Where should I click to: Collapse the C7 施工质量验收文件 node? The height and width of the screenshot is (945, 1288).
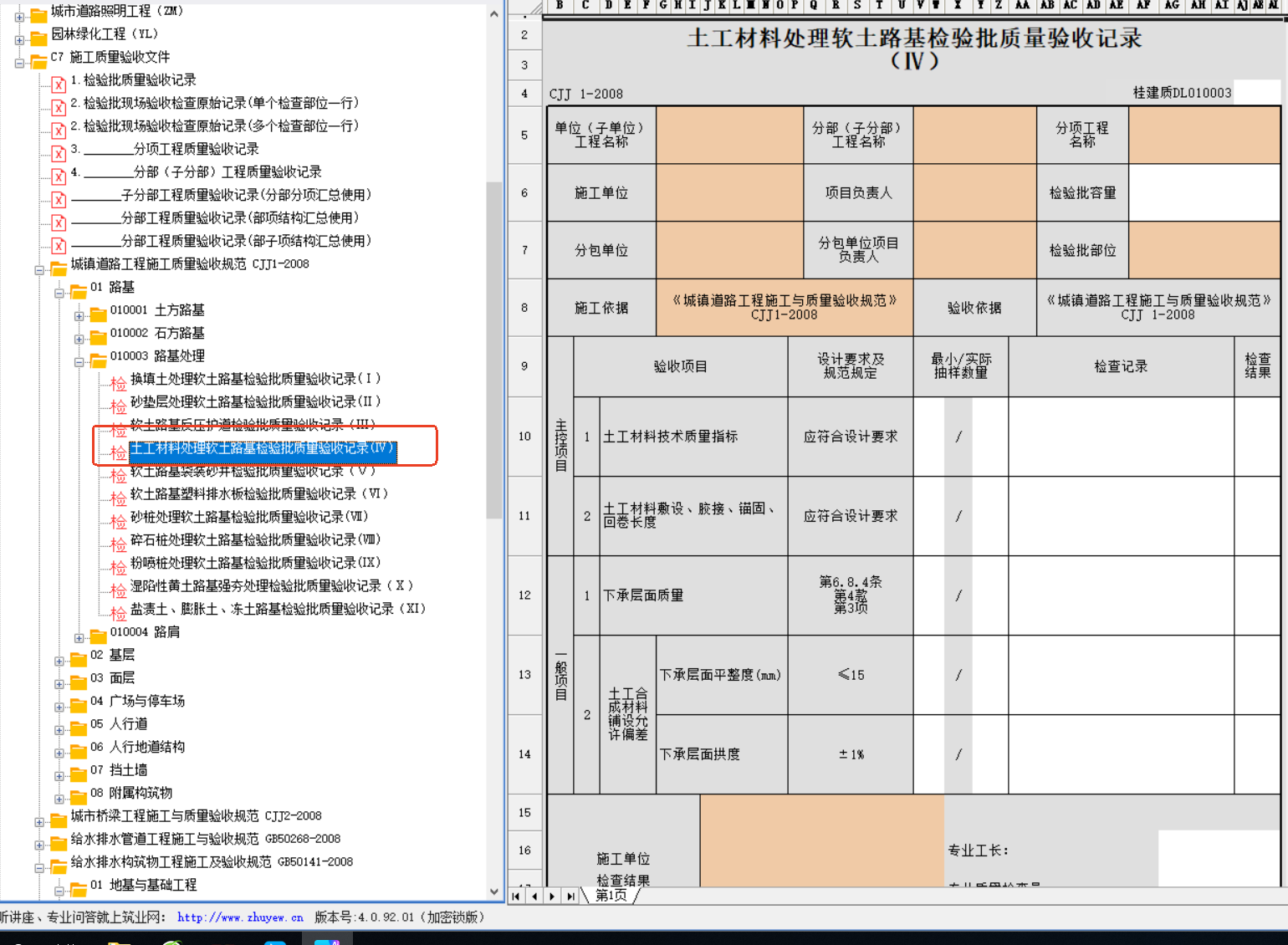point(19,63)
